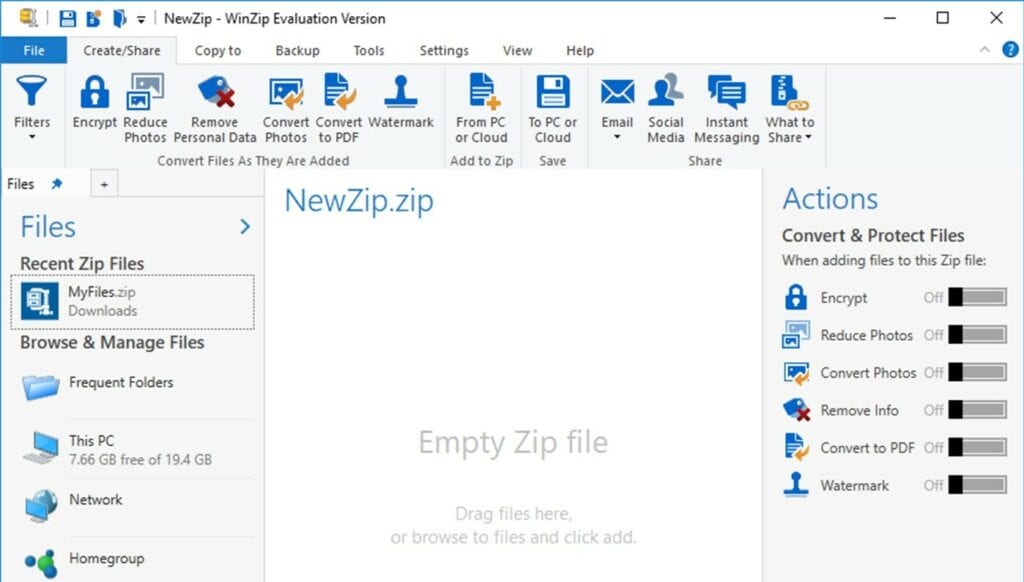Switch to the Backup ribbon tab
Screen dimensions: 1024x582
[296, 50]
